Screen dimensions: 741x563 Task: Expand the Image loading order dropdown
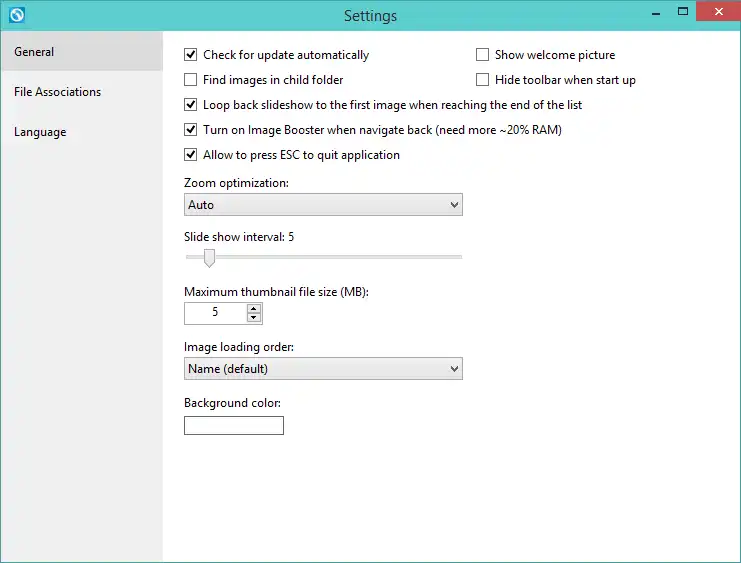323,369
